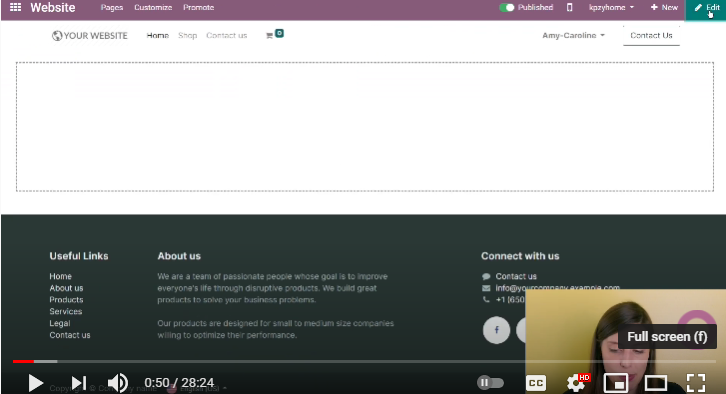Open the Amy-Caroline user dropdown
The image size is (726, 394).
pyautogui.click(x=573, y=35)
